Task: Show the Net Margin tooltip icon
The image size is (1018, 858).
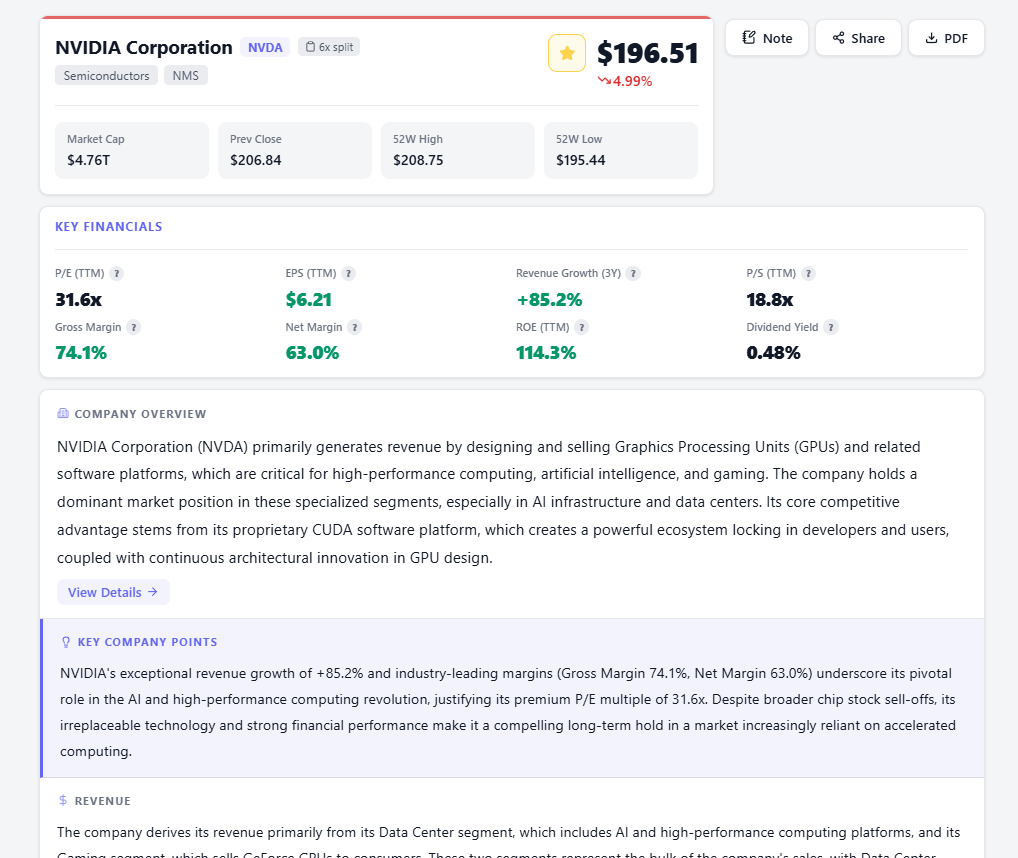Action: click(x=354, y=327)
